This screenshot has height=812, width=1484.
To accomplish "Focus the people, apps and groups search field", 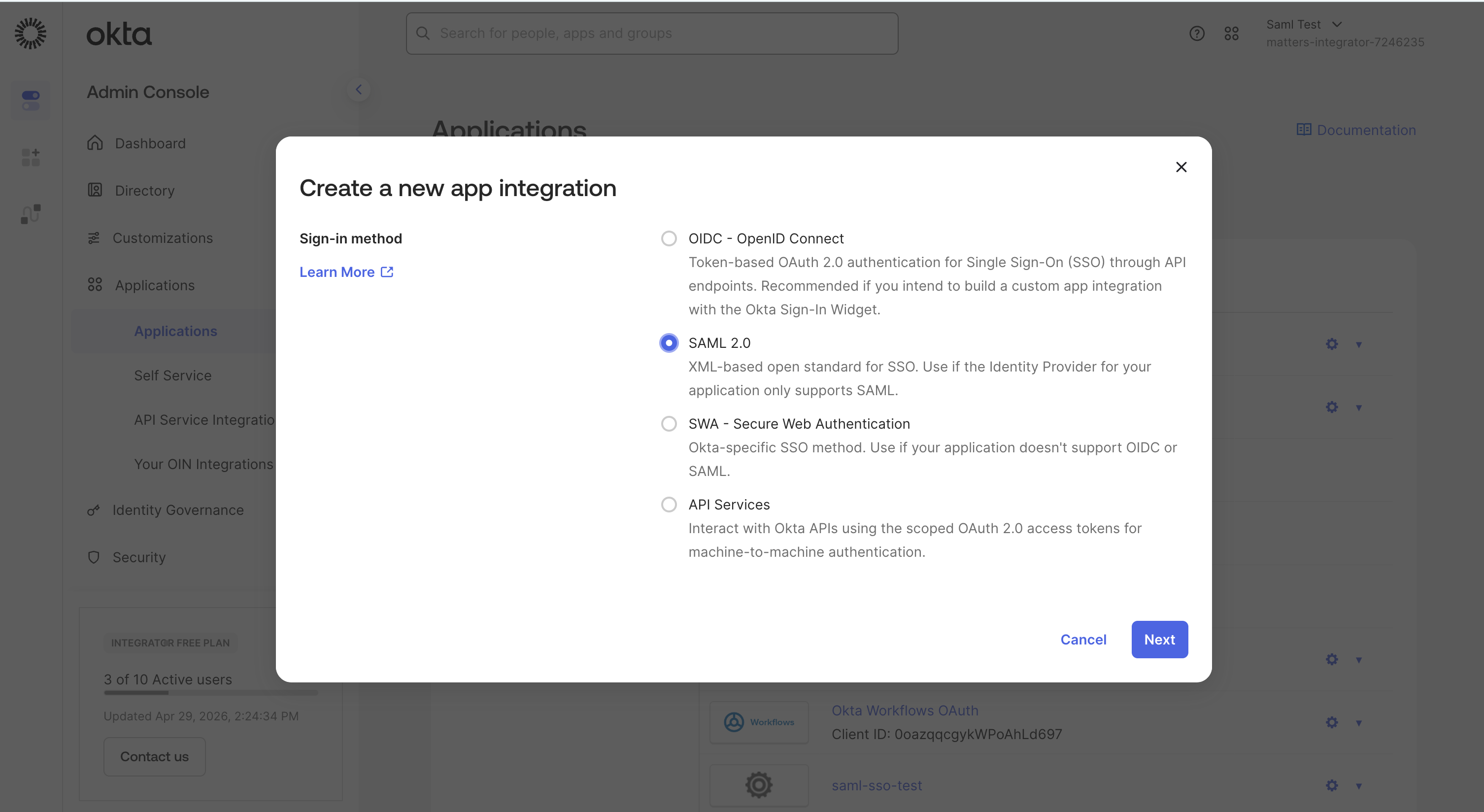I will point(651,34).
